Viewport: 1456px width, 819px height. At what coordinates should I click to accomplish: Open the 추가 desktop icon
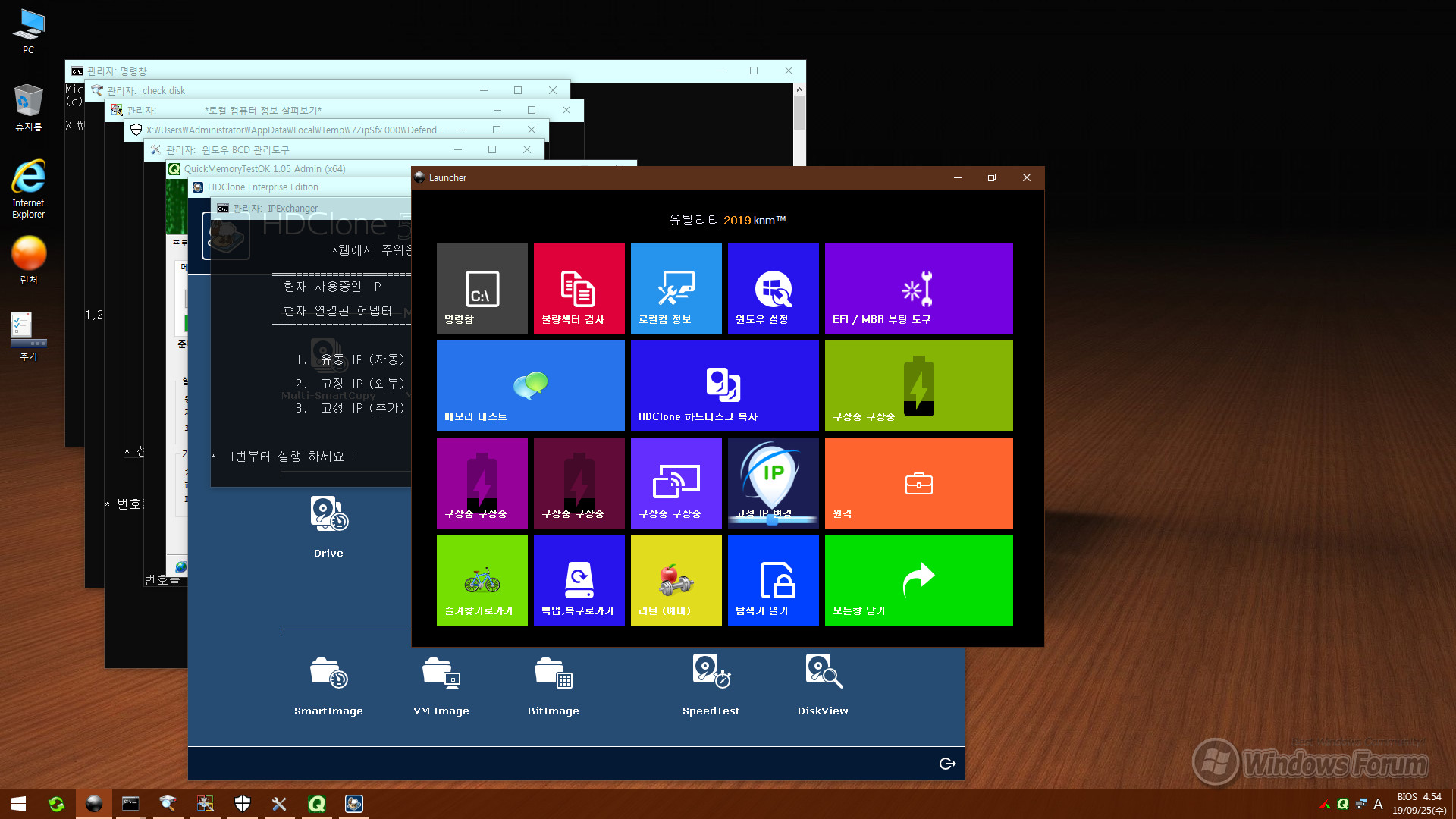pos(28,337)
